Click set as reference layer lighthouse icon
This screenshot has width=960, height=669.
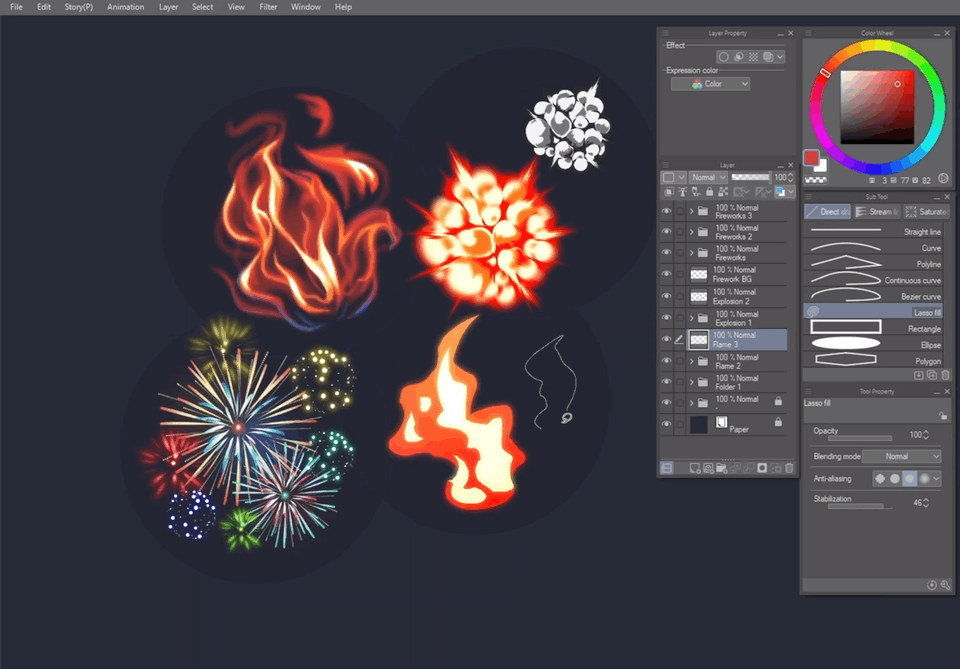(683, 192)
